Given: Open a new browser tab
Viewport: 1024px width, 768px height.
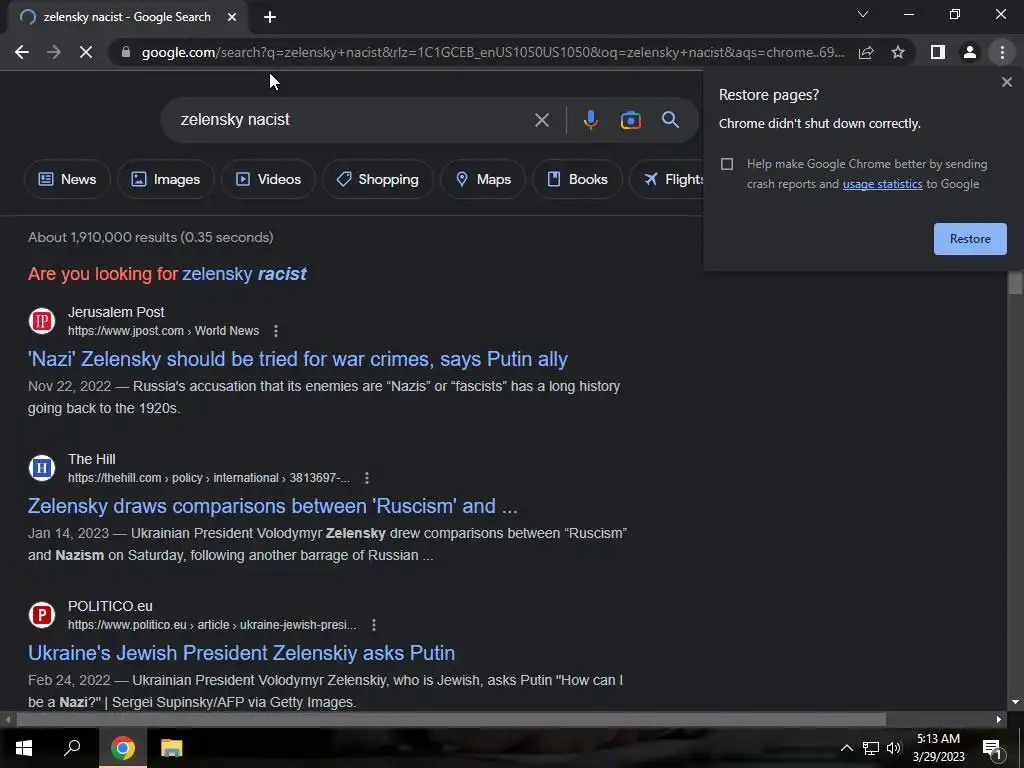Looking at the screenshot, I should click(x=270, y=18).
